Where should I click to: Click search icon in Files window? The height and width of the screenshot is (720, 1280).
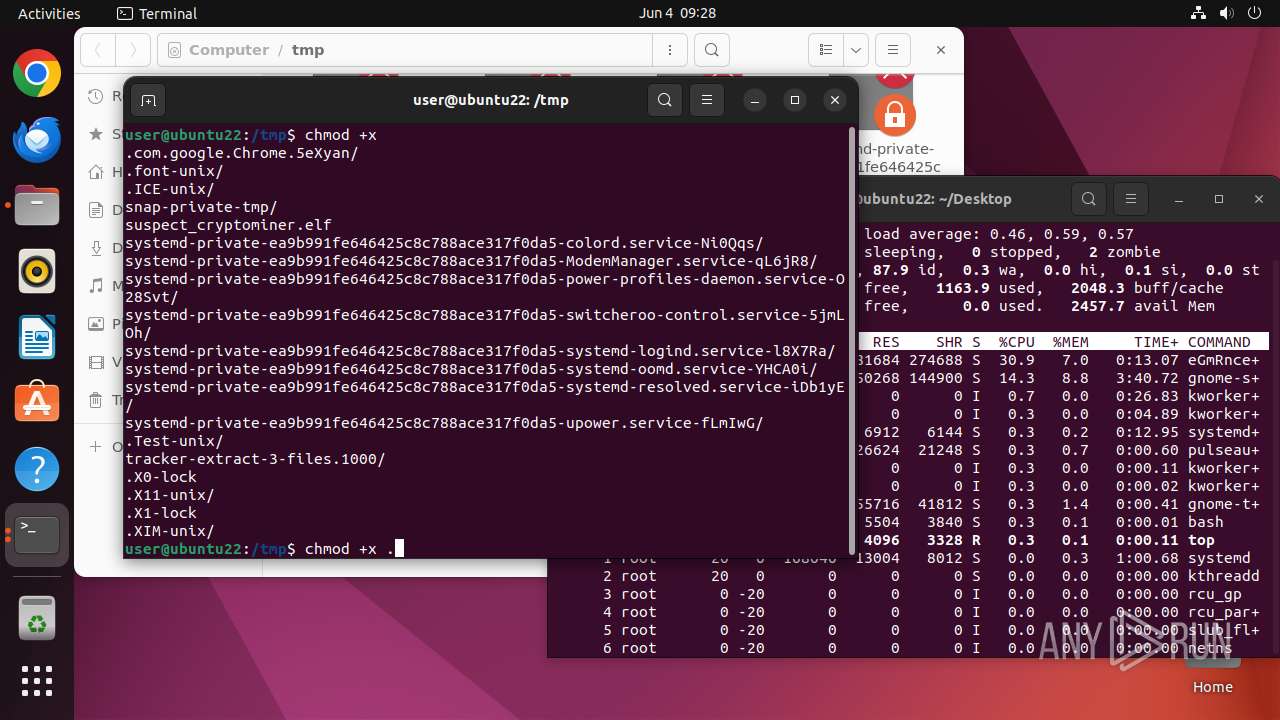click(711, 50)
